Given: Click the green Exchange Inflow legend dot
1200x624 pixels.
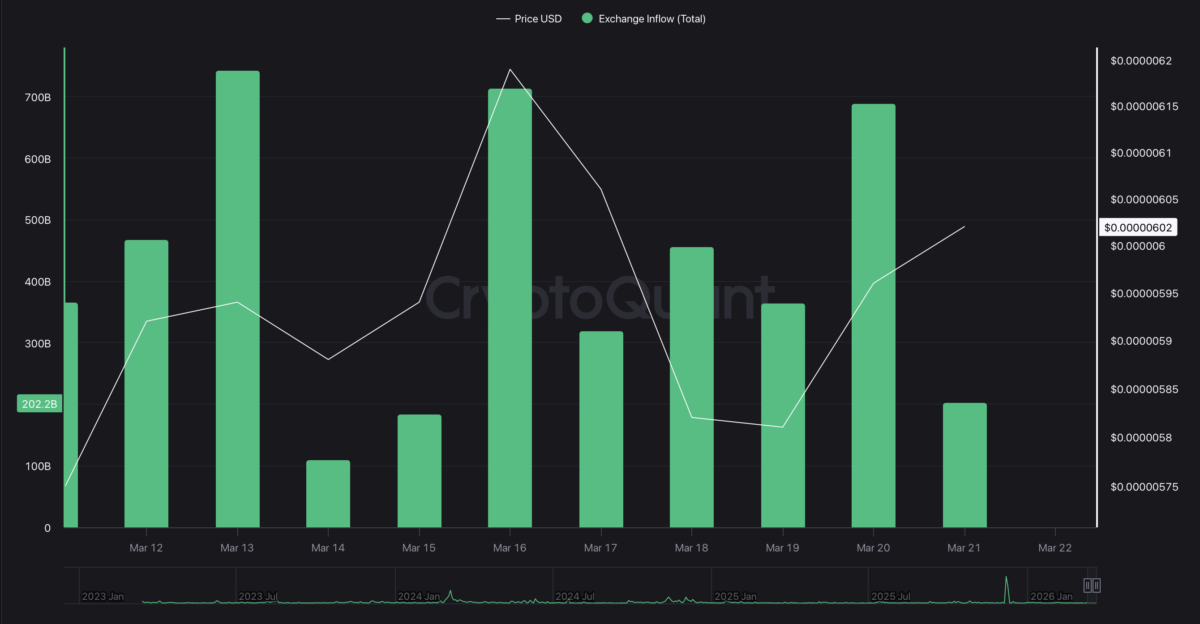Looking at the screenshot, I should click(587, 19).
